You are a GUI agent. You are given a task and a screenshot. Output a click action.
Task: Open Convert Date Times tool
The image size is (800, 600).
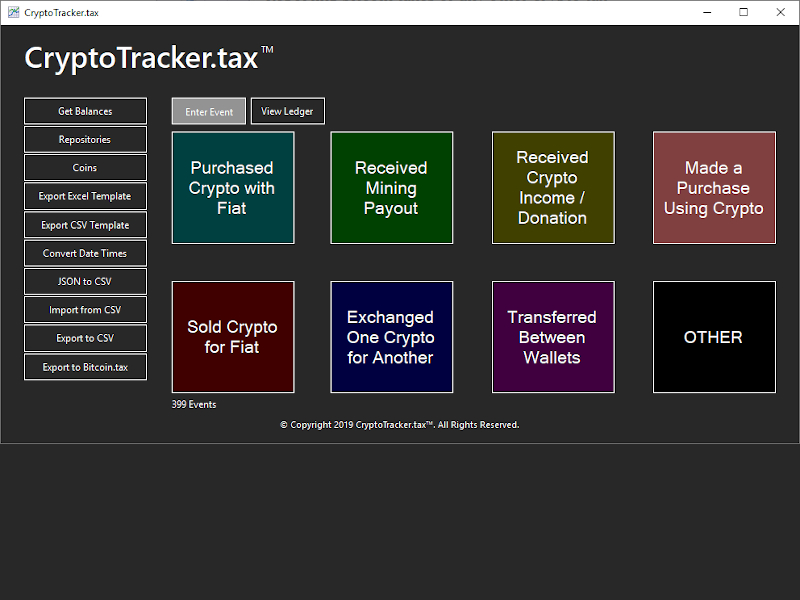pos(85,253)
